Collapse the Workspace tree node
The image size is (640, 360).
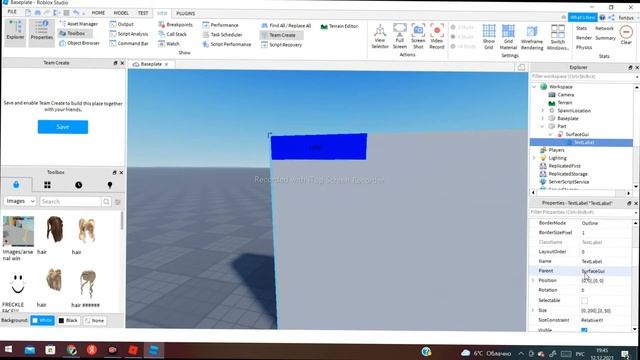pyautogui.click(x=534, y=87)
